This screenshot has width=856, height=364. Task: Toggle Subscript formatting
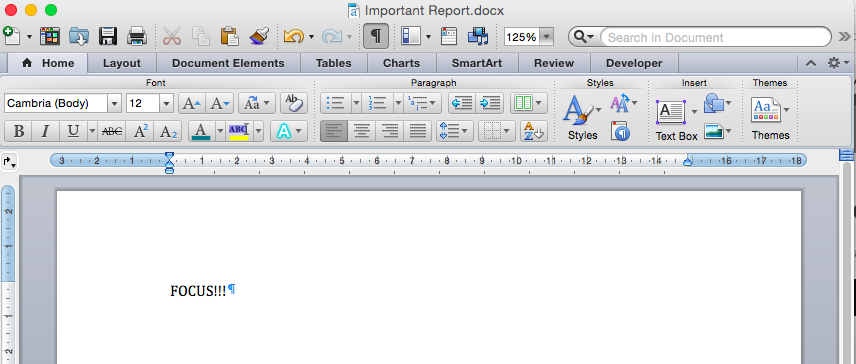tap(168, 132)
